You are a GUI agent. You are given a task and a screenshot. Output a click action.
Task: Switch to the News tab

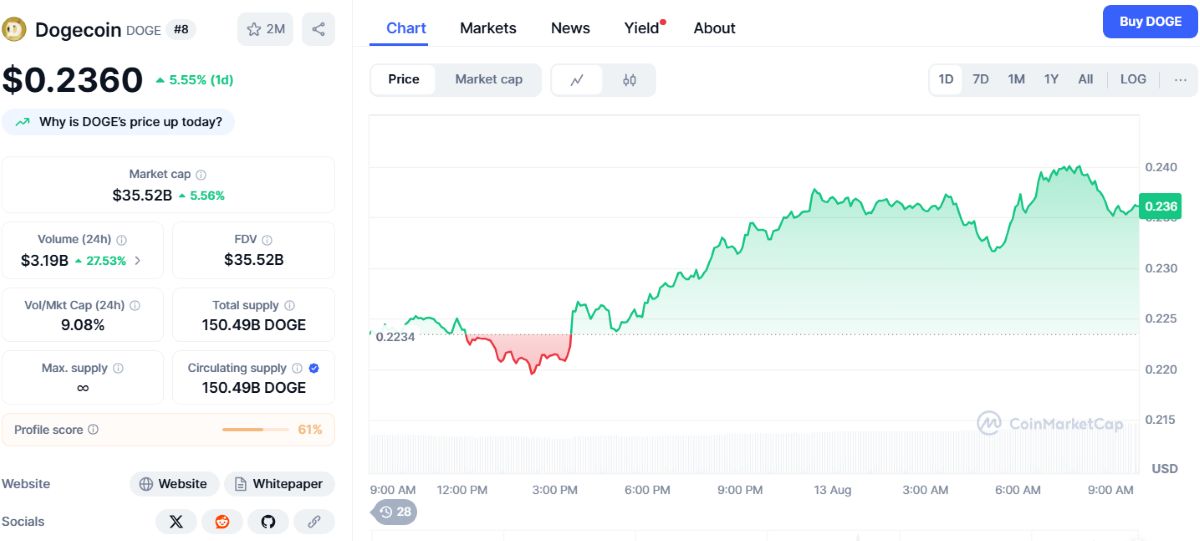pos(570,28)
